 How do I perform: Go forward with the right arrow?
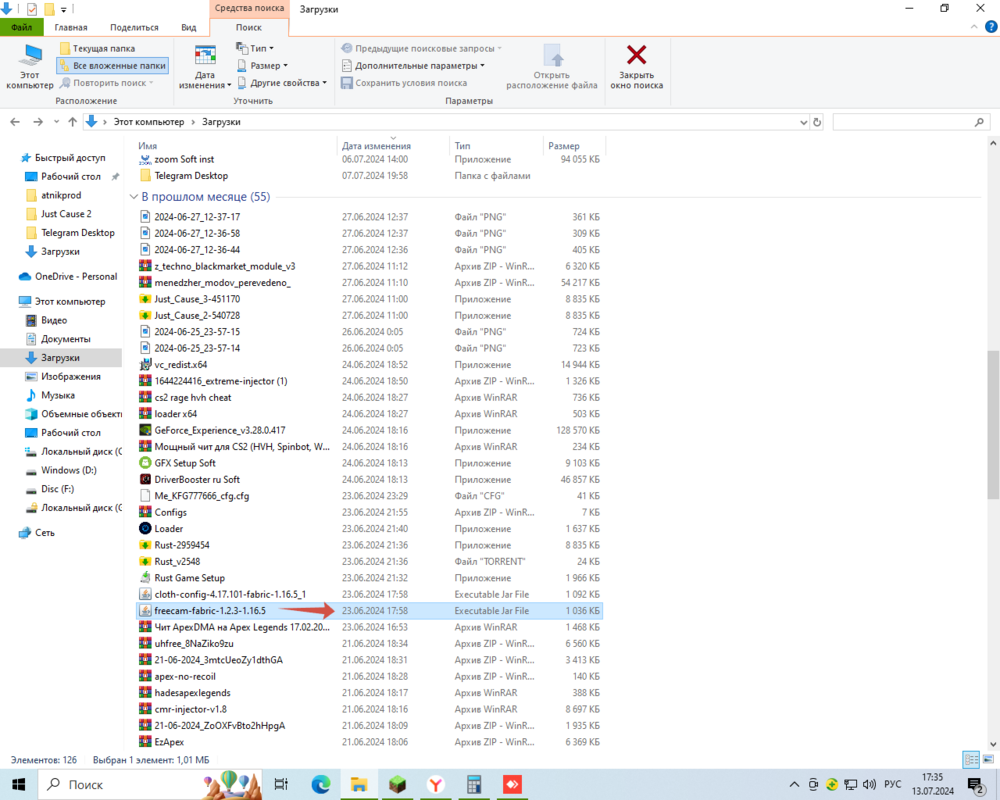(x=38, y=122)
